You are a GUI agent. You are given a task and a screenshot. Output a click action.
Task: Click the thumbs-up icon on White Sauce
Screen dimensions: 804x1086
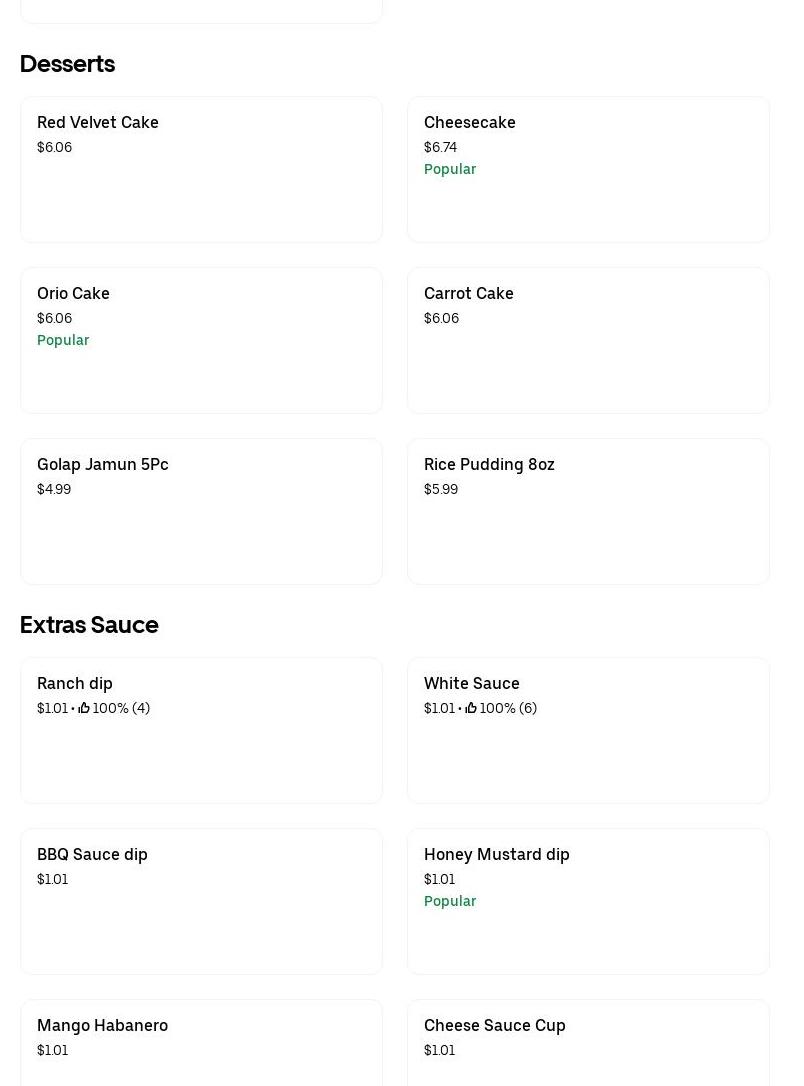[x=471, y=708]
